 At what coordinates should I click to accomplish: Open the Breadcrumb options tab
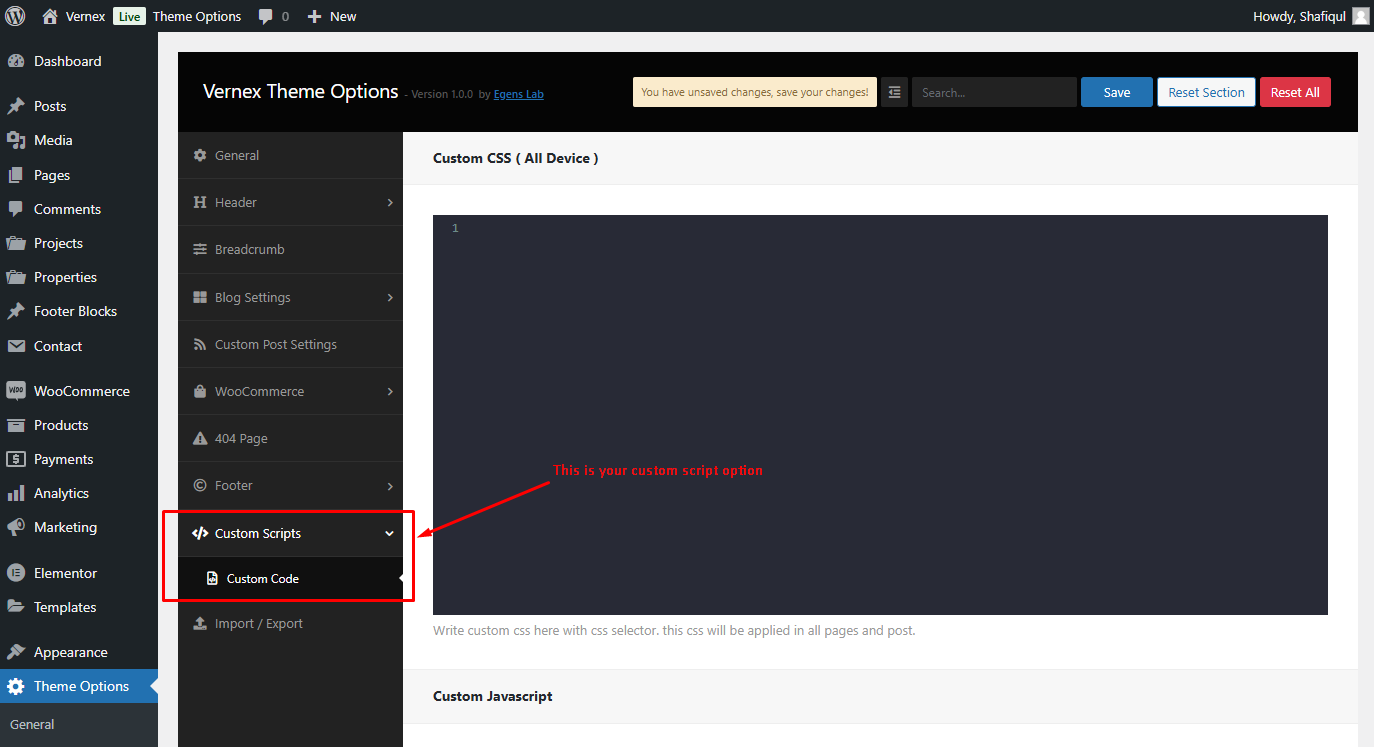(x=290, y=249)
